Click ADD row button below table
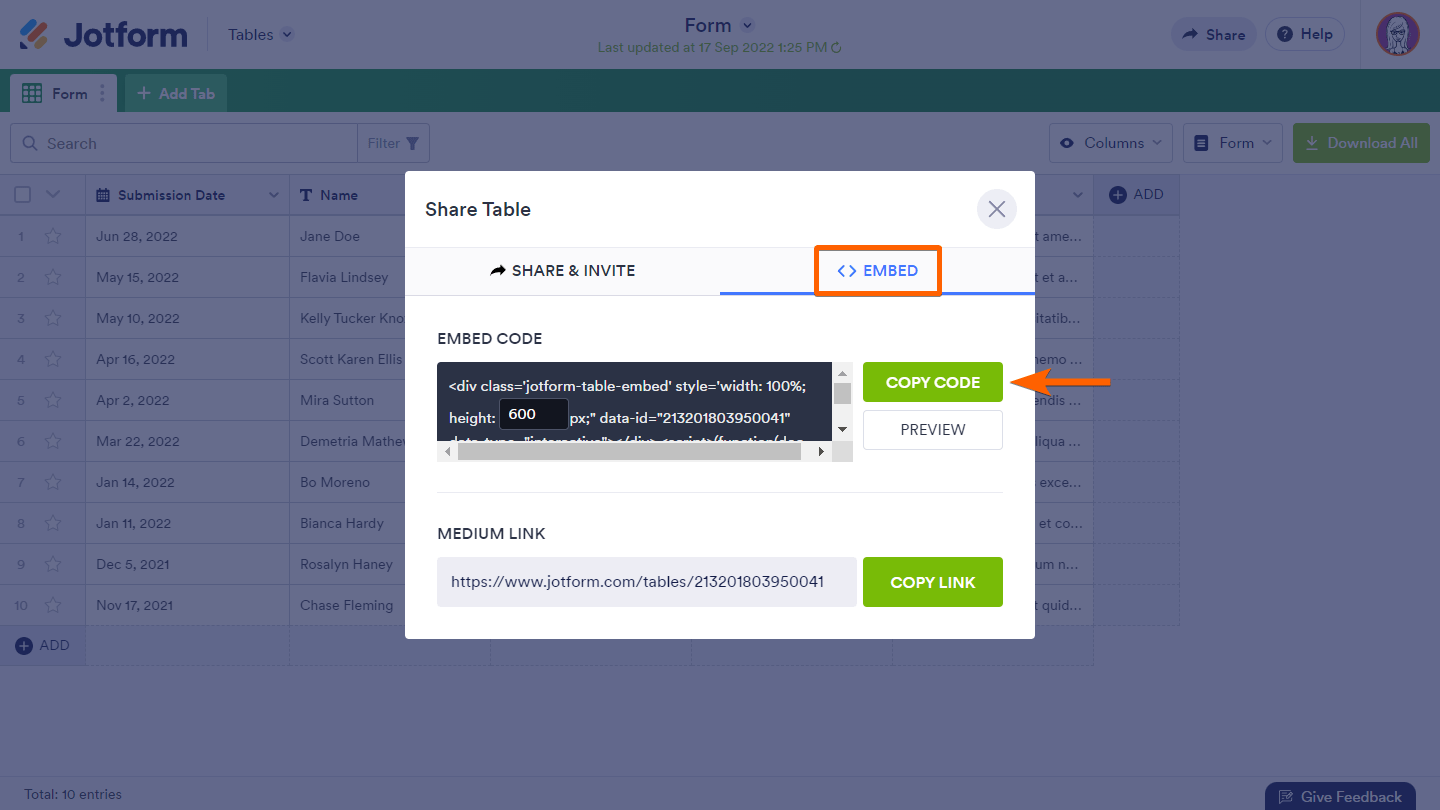 coord(43,646)
